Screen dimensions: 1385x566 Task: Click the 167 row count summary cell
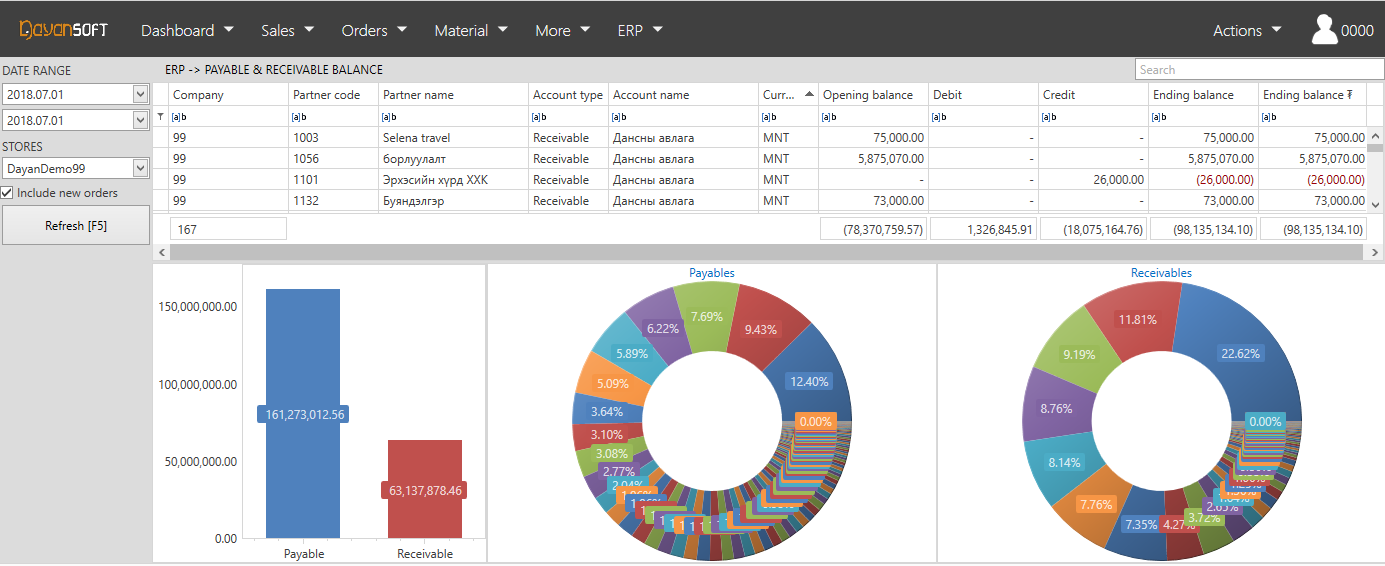229,229
